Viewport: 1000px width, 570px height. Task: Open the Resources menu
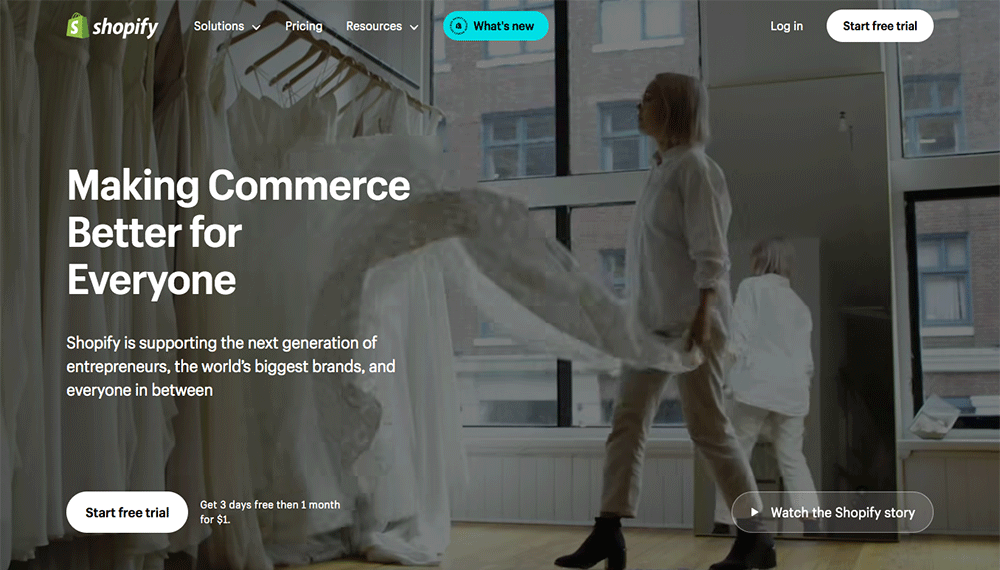click(374, 26)
